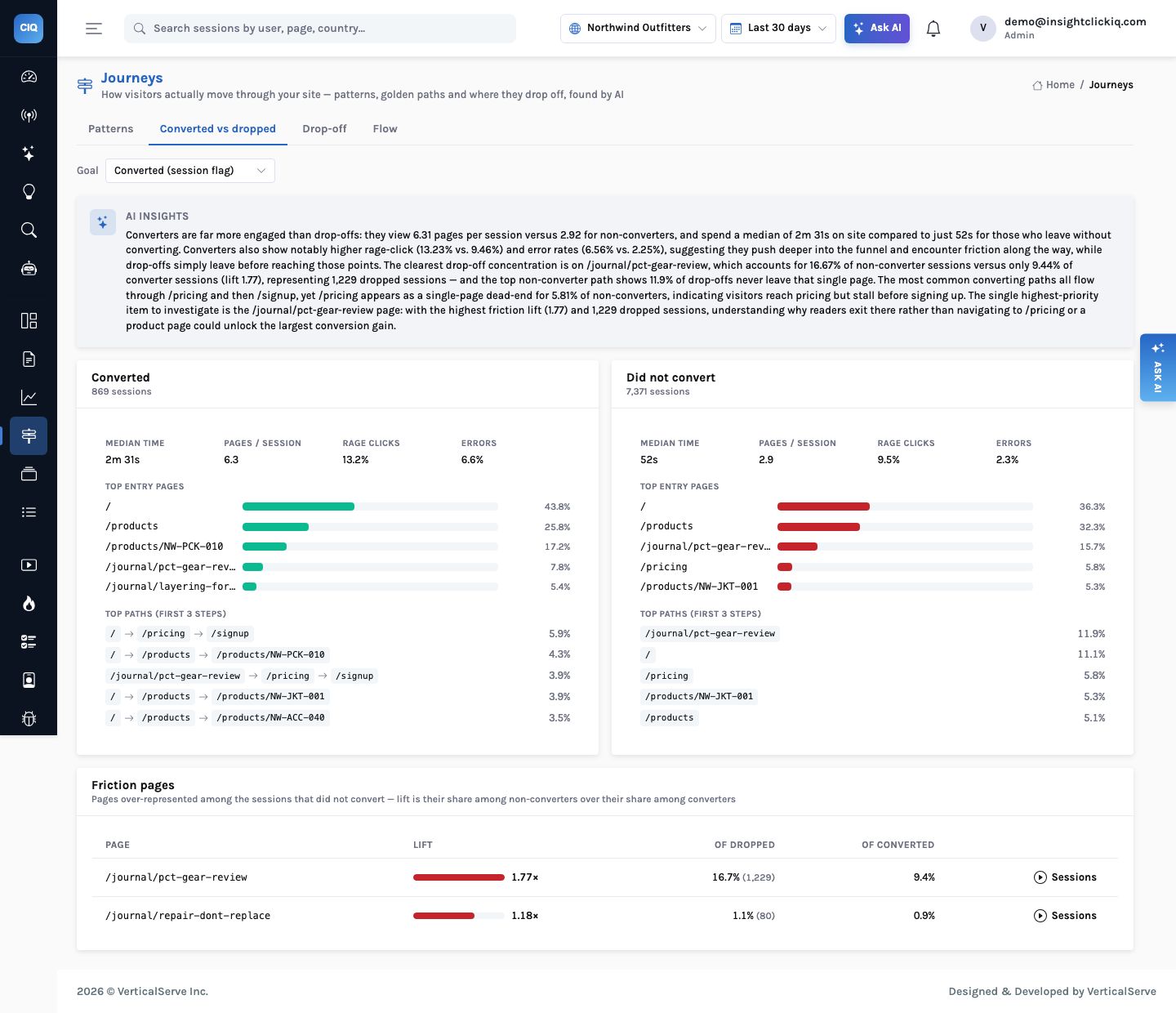The width and height of the screenshot is (1176, 1013).
Task: View Sessions for /journal/pct-gear-review
Action: click(x=1065, y=877)
